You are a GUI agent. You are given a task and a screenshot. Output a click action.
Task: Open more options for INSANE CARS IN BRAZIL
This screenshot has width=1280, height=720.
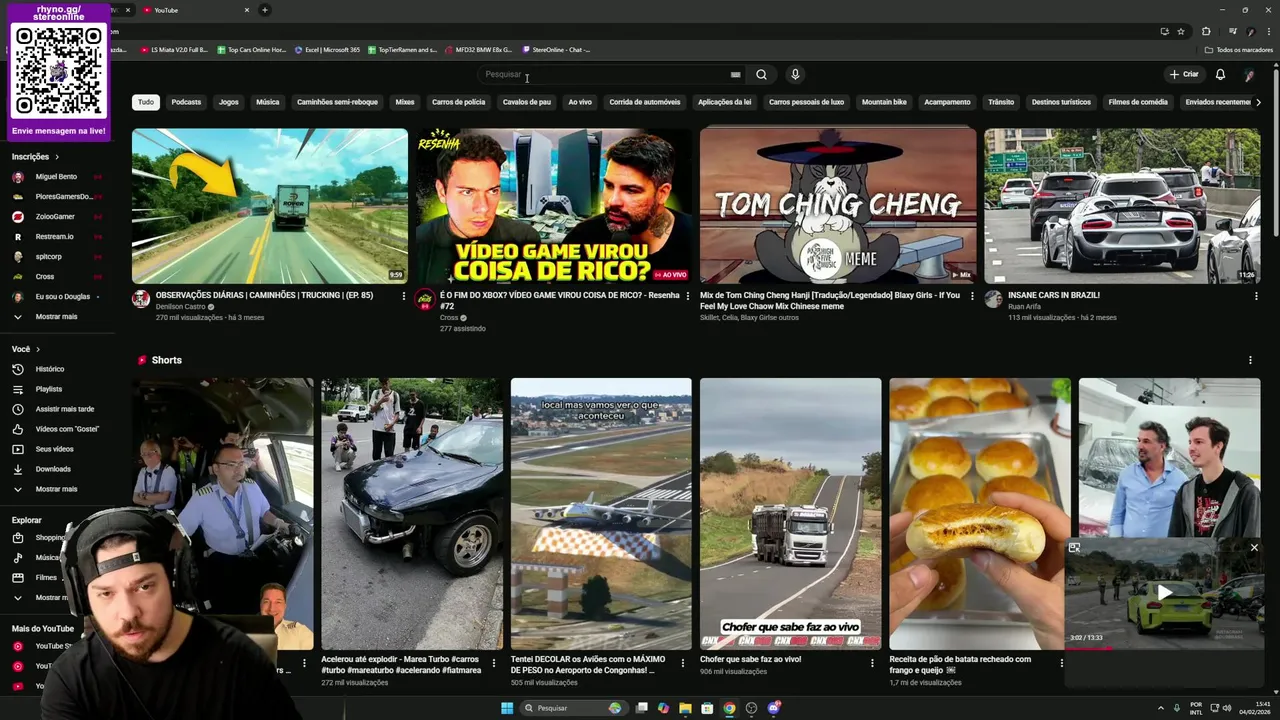[1256, 296]
